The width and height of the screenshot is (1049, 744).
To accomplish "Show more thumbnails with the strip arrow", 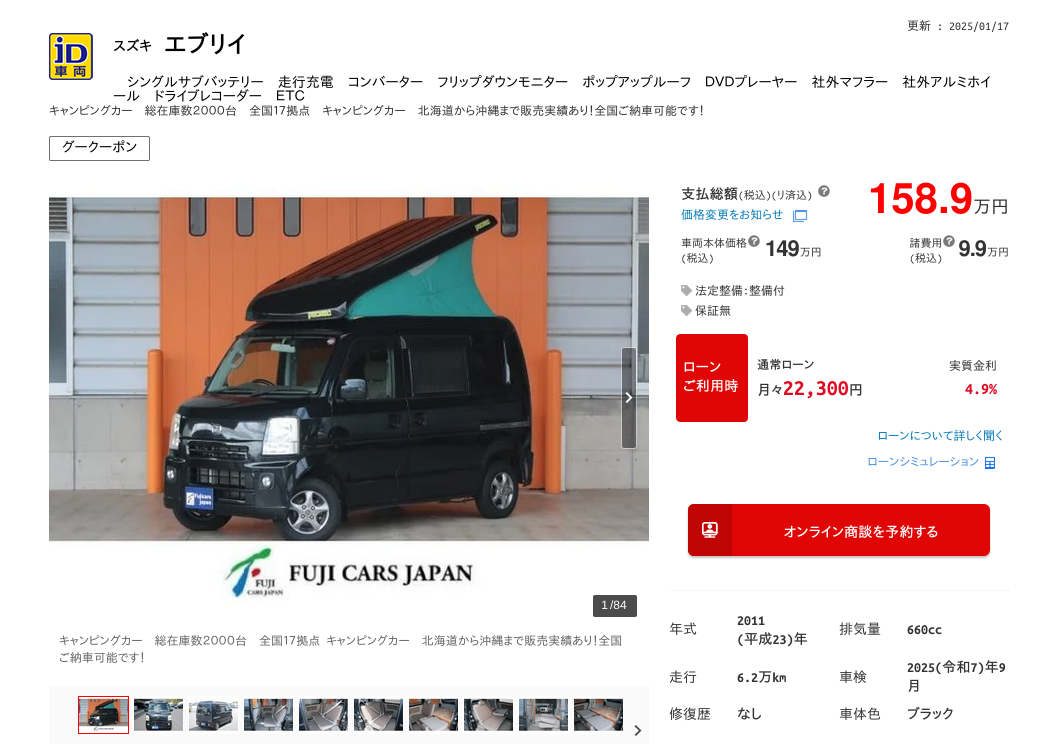I will click(638, 730).
